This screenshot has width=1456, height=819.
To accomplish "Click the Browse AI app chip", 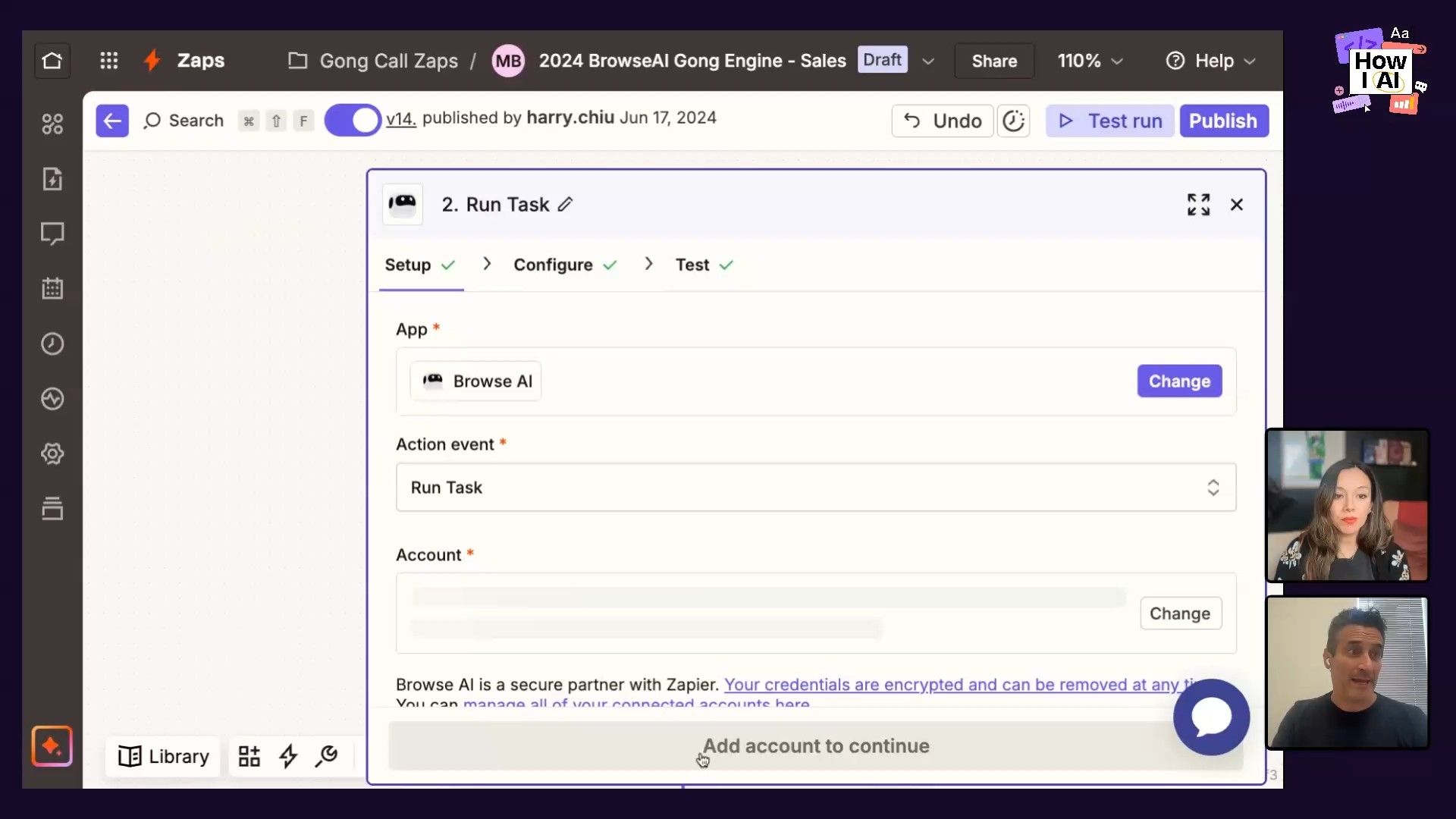I will tap(476, 381).
